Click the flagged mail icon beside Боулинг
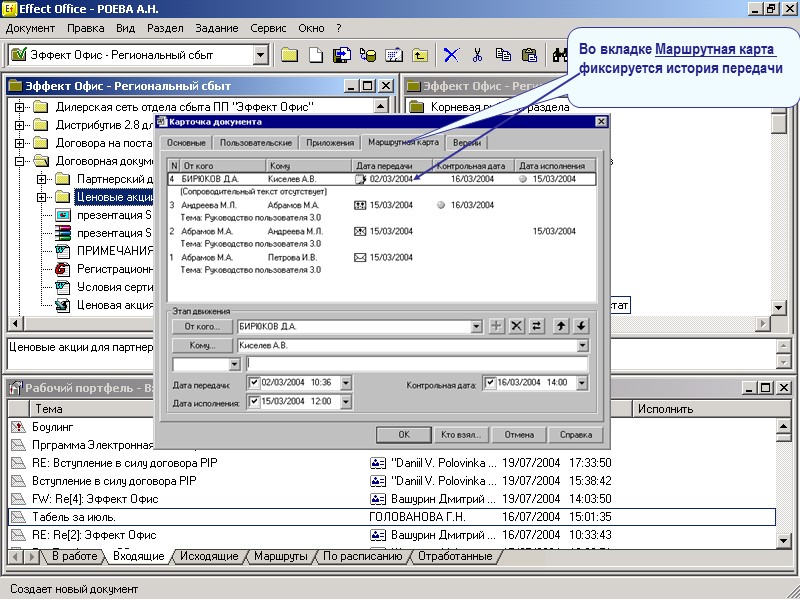This screenshot has height=600, width=800. click(18, 427)
